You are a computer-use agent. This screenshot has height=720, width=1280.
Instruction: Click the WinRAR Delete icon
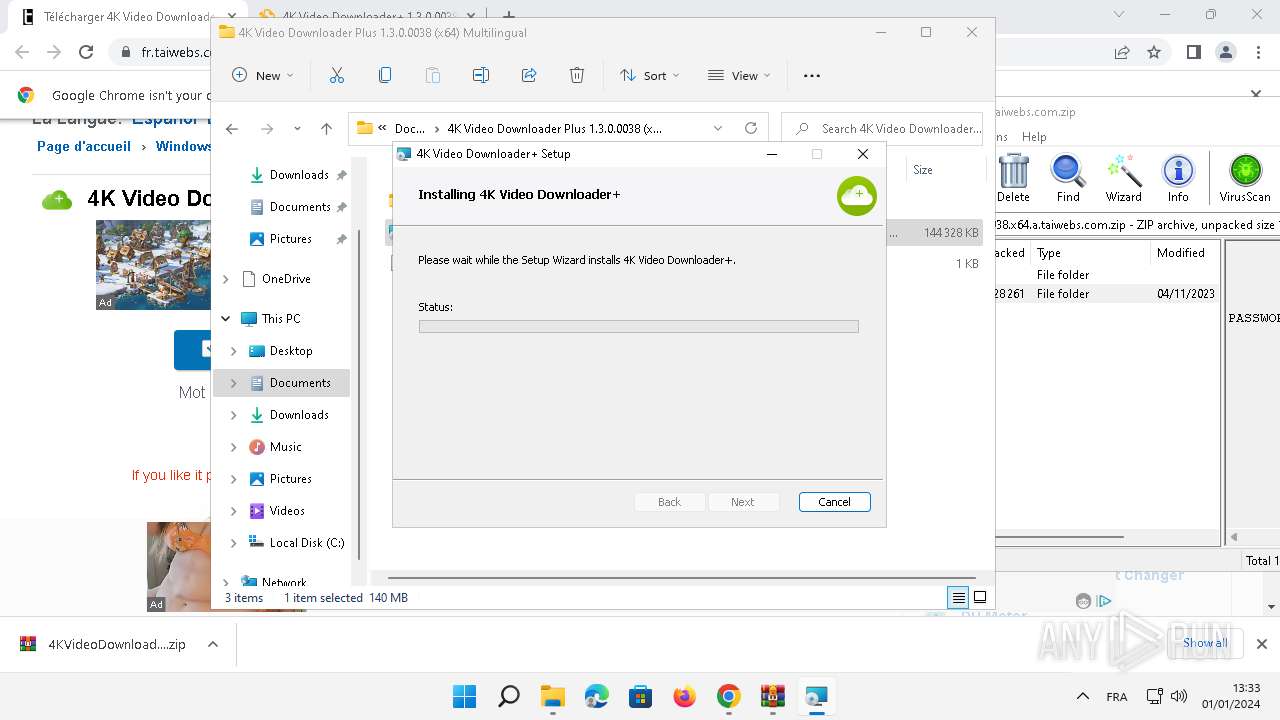pyautogui.click(x=1013, y=179)
